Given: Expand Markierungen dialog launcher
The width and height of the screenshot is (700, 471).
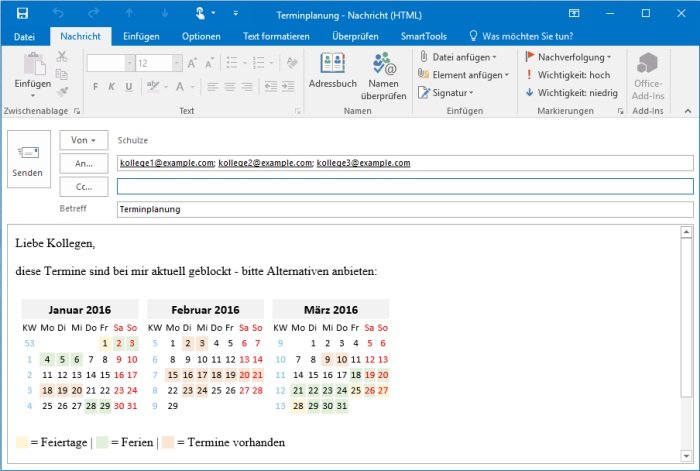Looking at the screenshot, I should pyautogui.click(x=620, y=111).
